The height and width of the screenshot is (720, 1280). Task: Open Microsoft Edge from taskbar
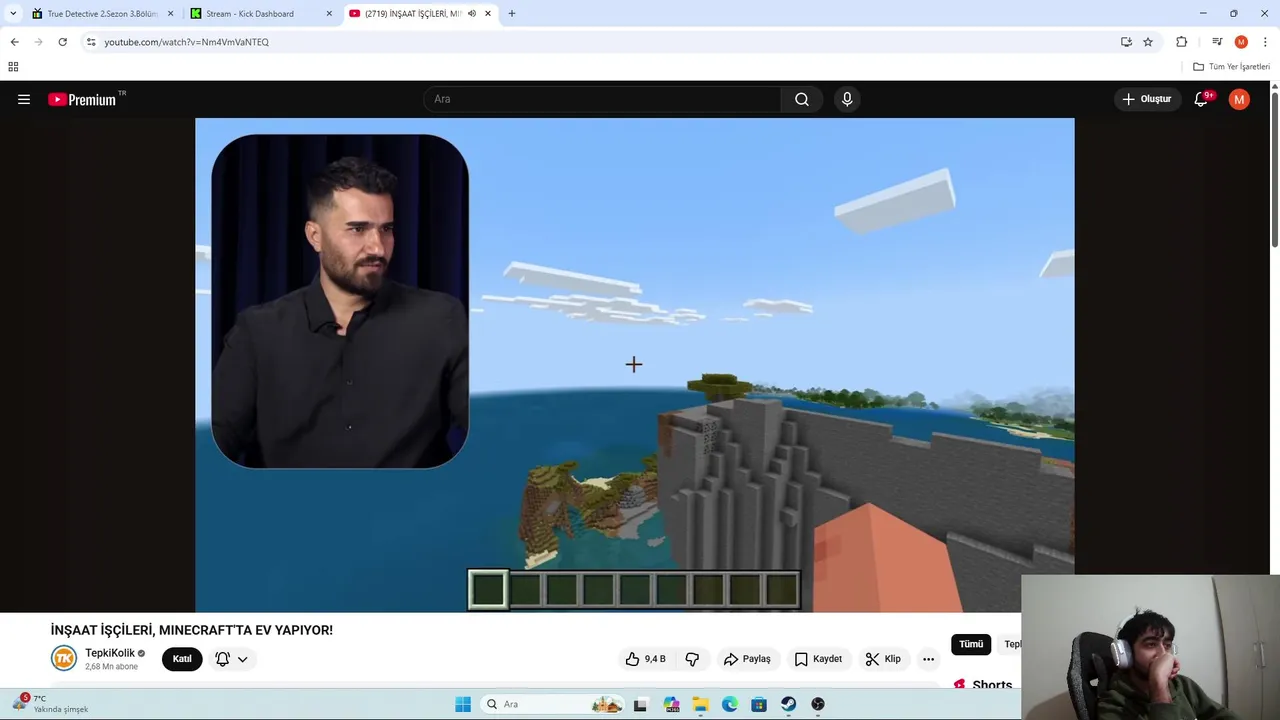(730, 704)
